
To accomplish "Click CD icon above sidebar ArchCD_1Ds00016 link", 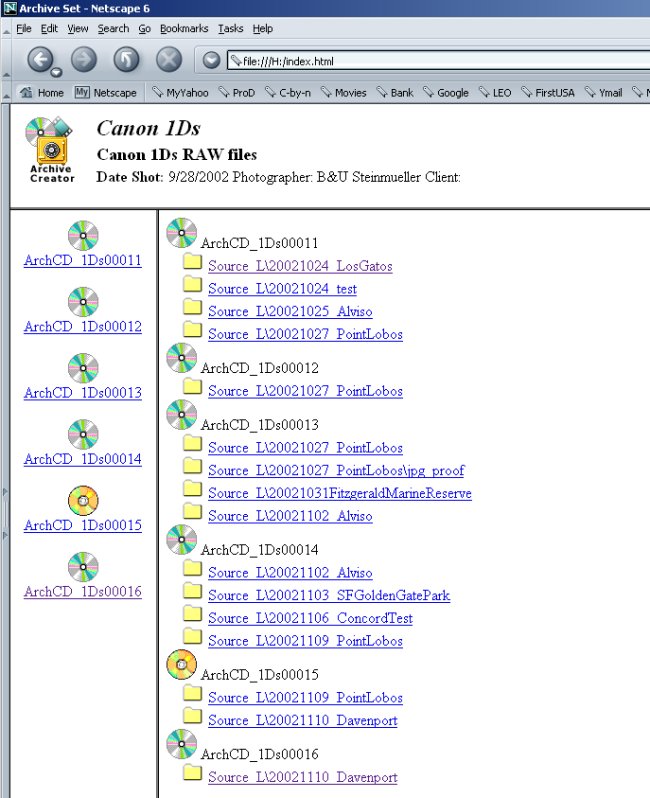I will tap(83, 566).
